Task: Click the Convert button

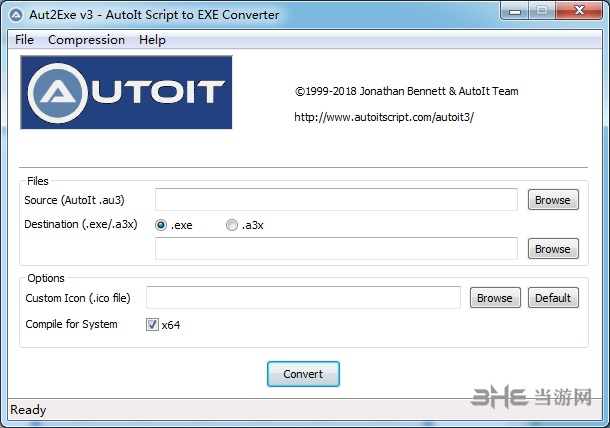Action: point(303,374)
